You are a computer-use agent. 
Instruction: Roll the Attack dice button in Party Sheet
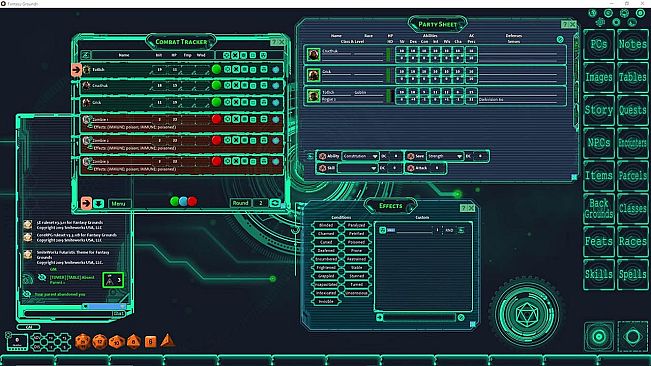pos(411,168)
